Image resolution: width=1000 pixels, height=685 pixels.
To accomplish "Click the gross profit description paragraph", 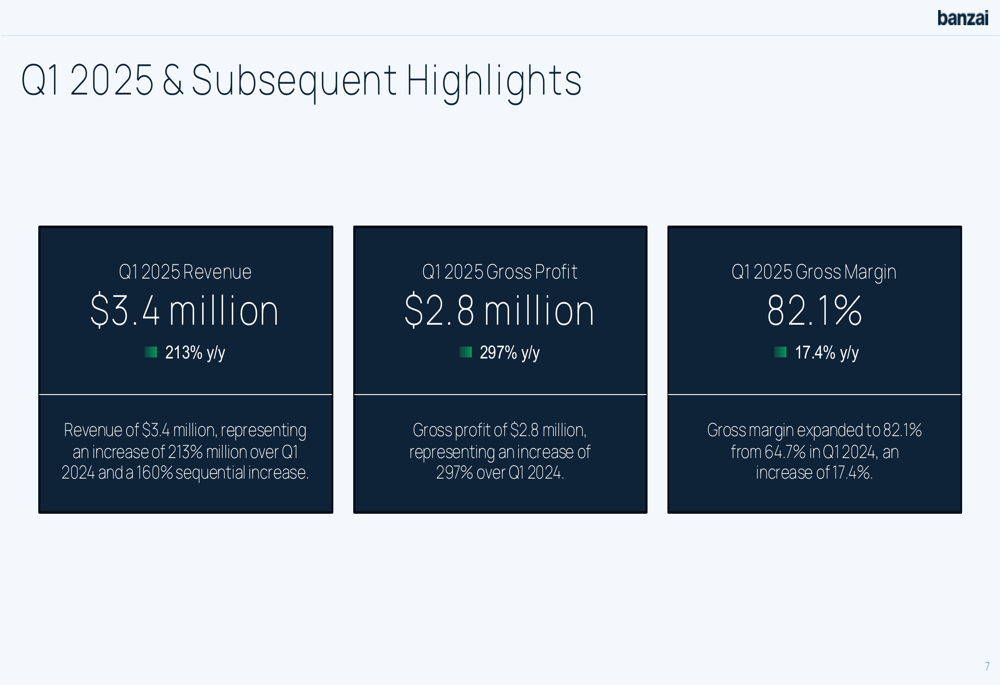I will click(x=499, y=452).
